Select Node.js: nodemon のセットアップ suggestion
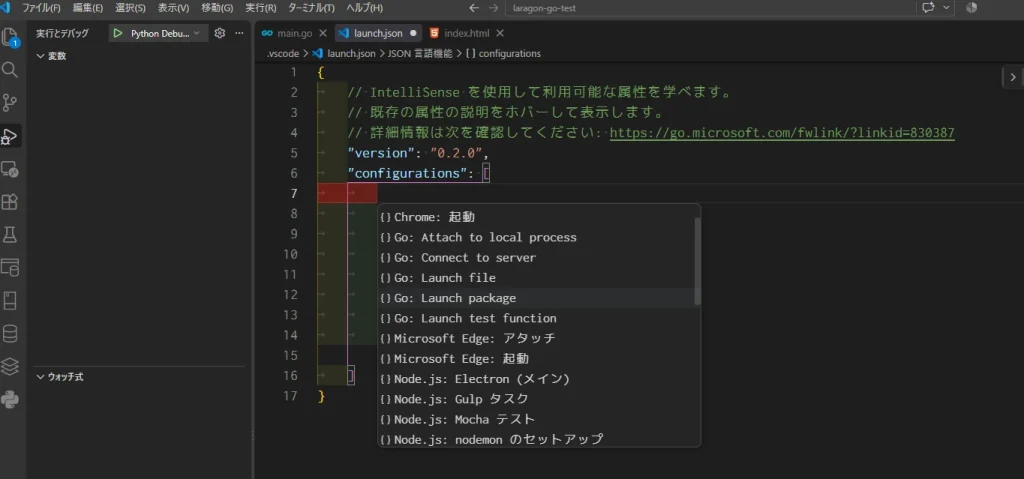Viewport: 1024px width, 479px height. (x=536, y=439)
